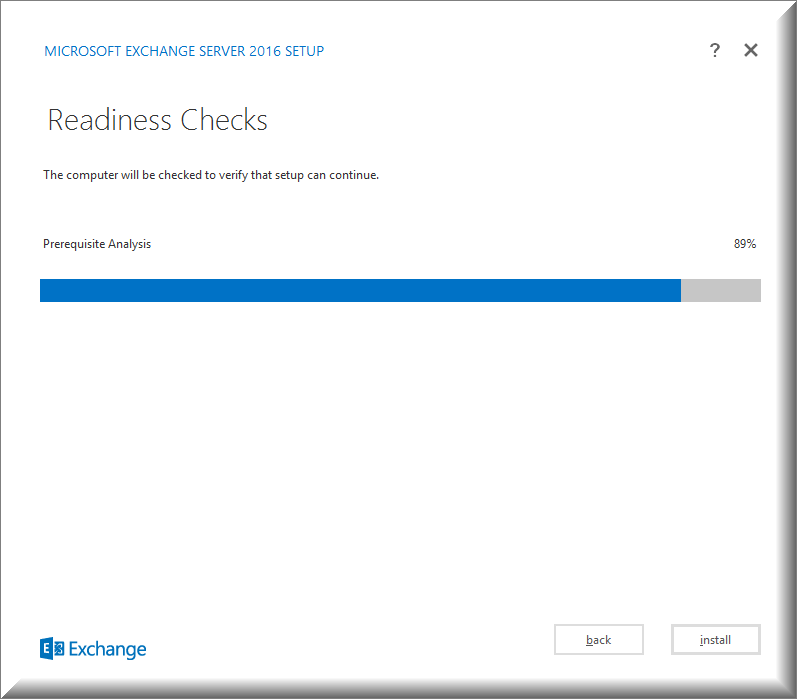
Task: Select the Prerequisite Analysis label
Action: [97, 244]
